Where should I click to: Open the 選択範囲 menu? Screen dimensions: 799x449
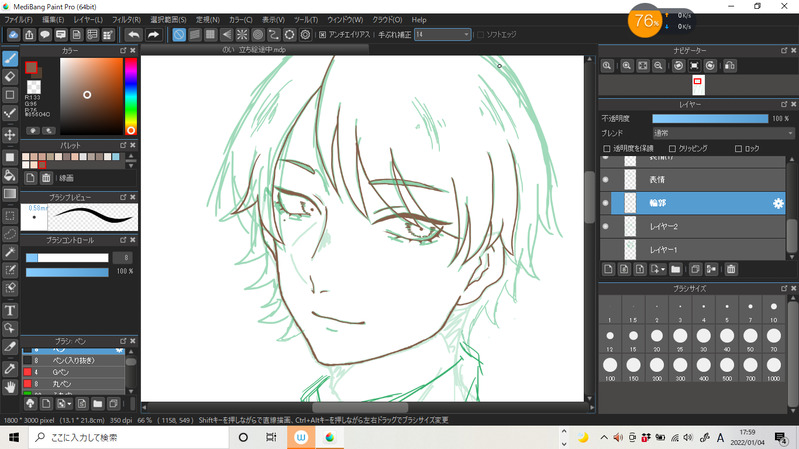168,20
